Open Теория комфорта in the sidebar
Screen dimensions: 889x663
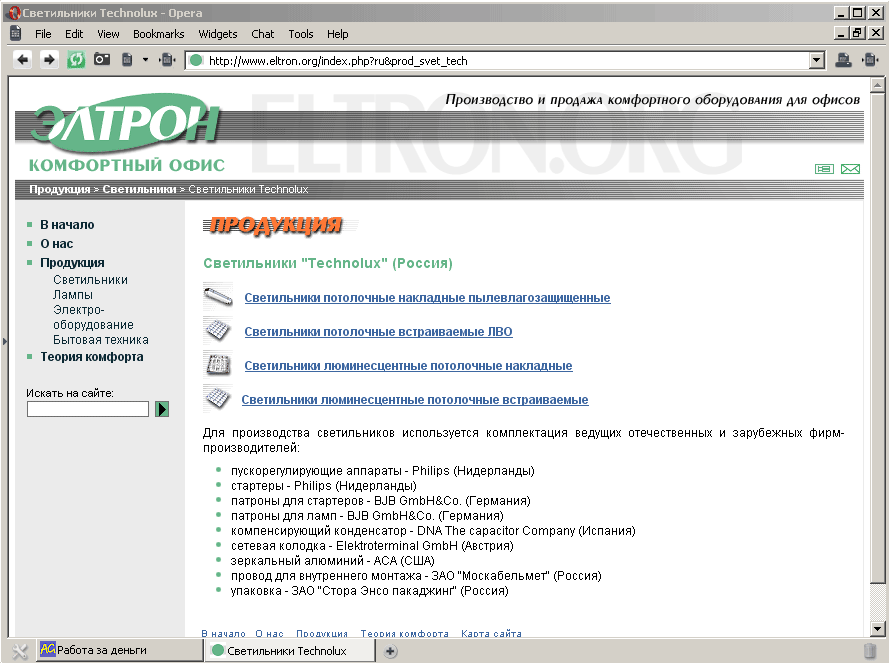click(91, 357)
